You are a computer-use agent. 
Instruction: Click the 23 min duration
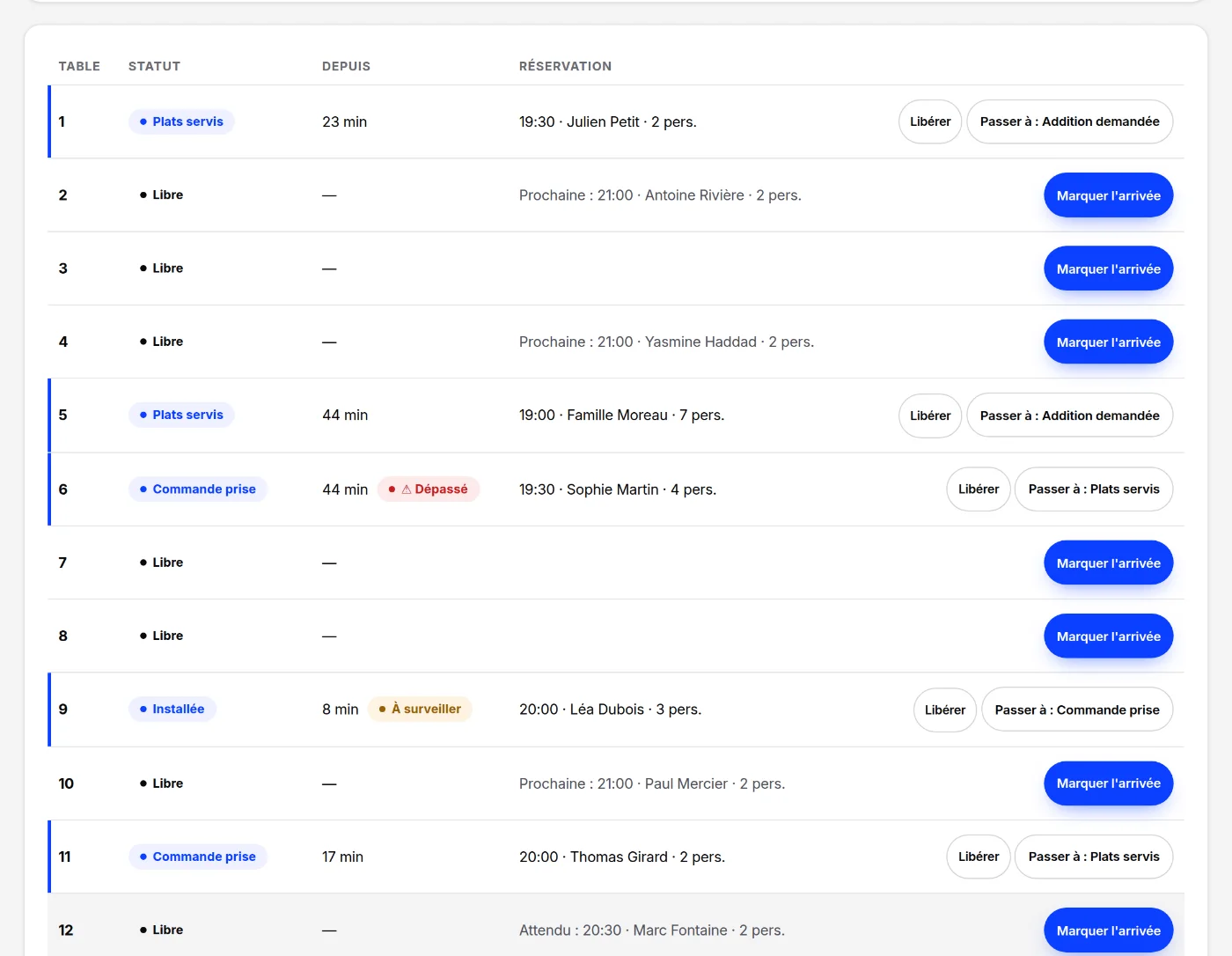(x=345, y=121)
